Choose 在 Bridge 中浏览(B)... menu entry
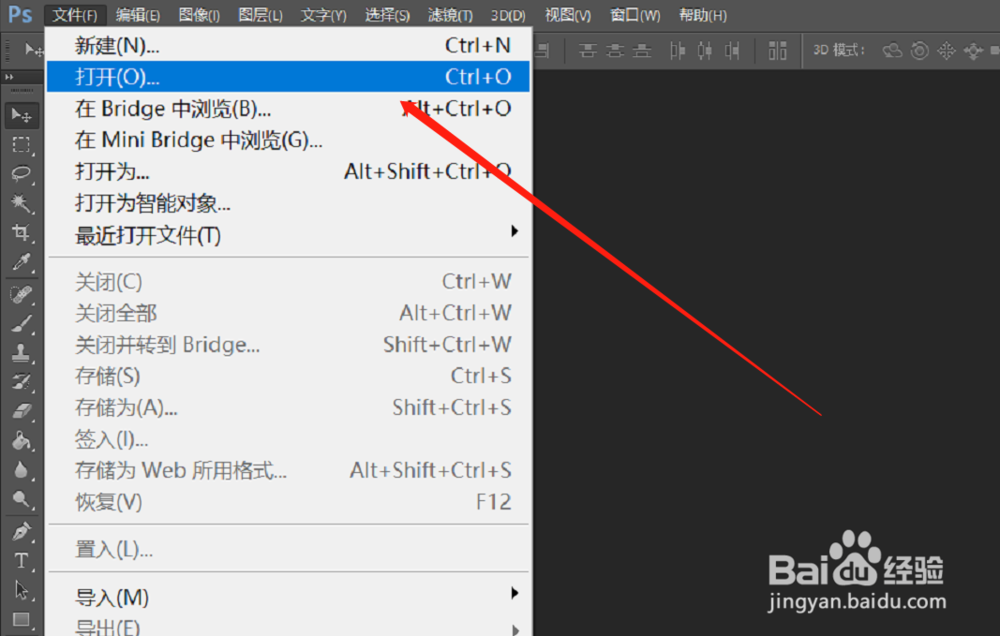 (x=288, y=108)
